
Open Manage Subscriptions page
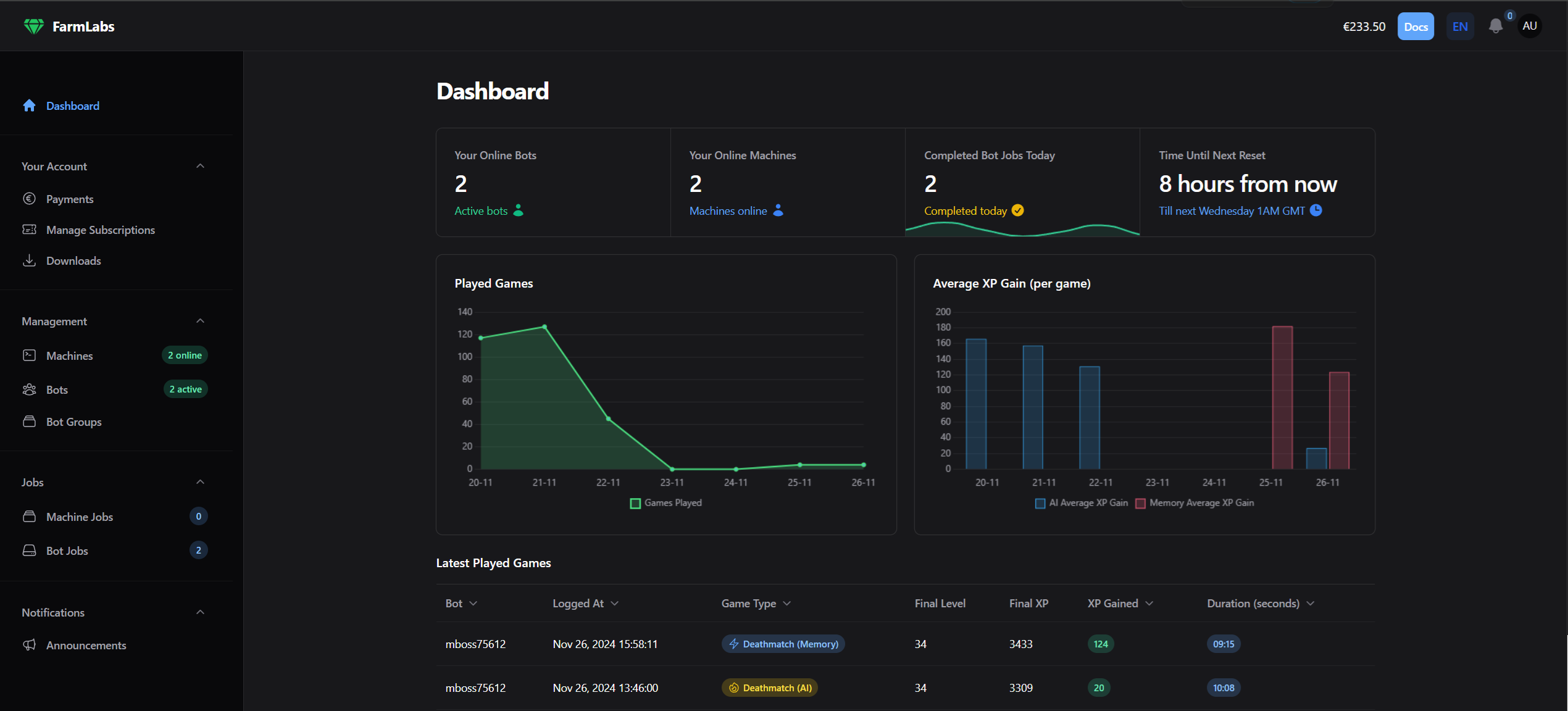(x=101, y=230)
